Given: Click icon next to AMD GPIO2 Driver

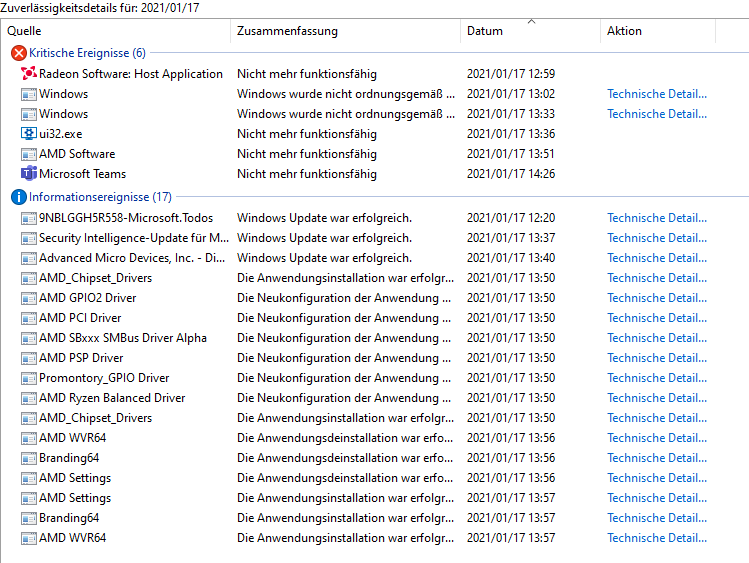Looking at the screenshot, I should coord(29,298).
